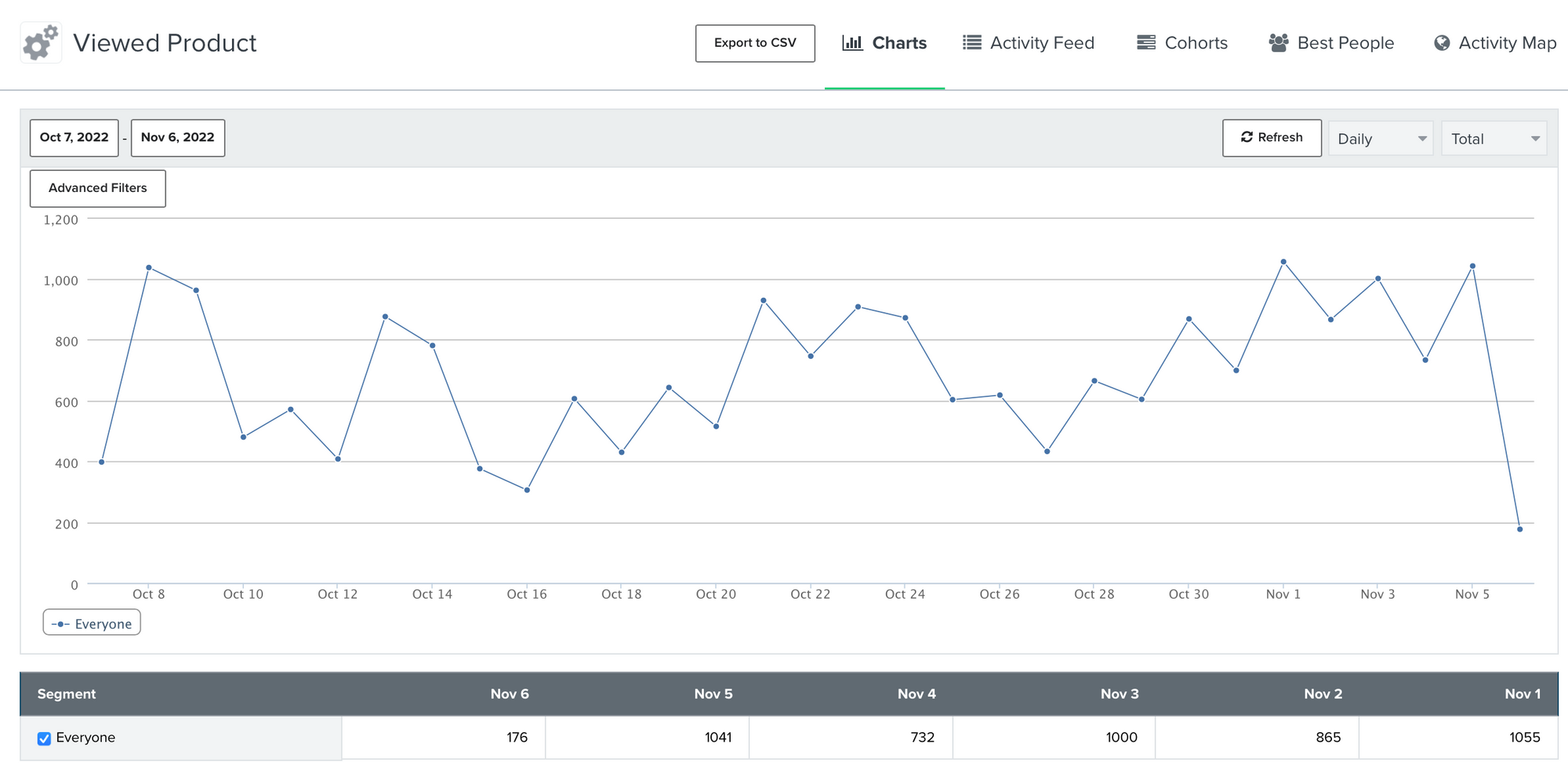Click the list icon next to Activity Feed
1568x769 pixels.
coord(972,43)
